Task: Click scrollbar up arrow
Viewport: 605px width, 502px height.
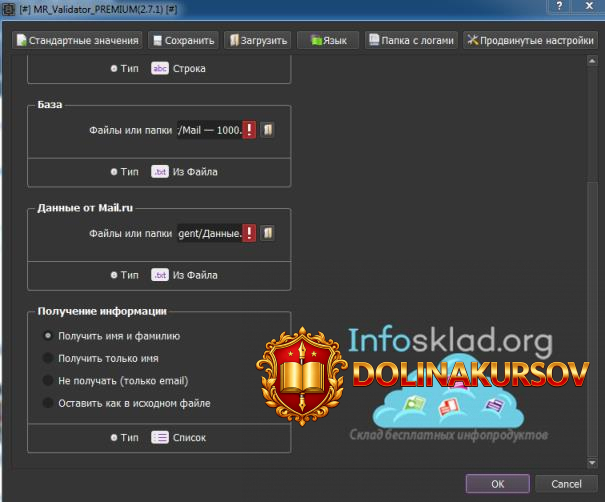Action: (592, 61)
